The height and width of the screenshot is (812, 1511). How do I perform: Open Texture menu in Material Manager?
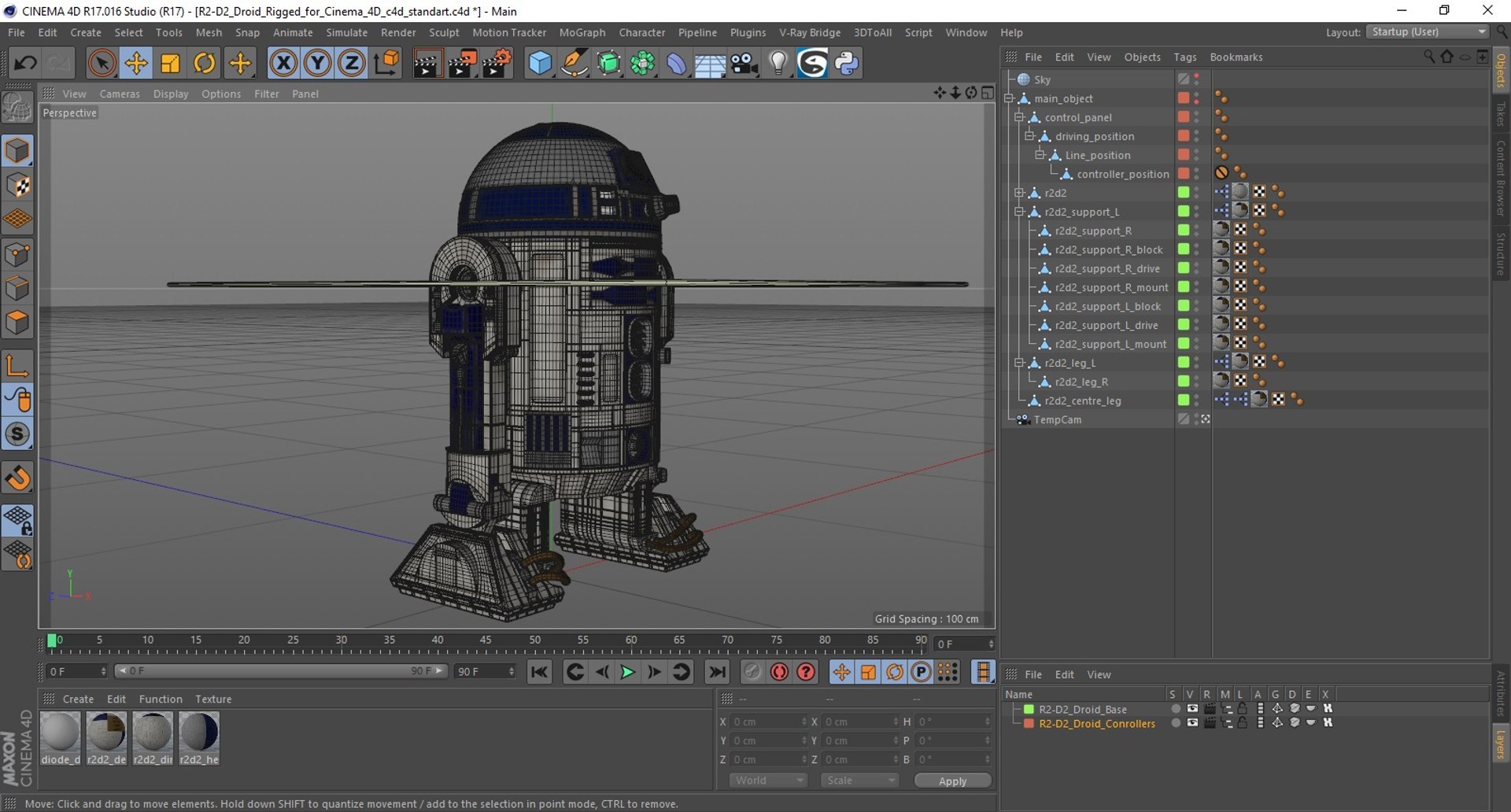click(x=213, y=699)
